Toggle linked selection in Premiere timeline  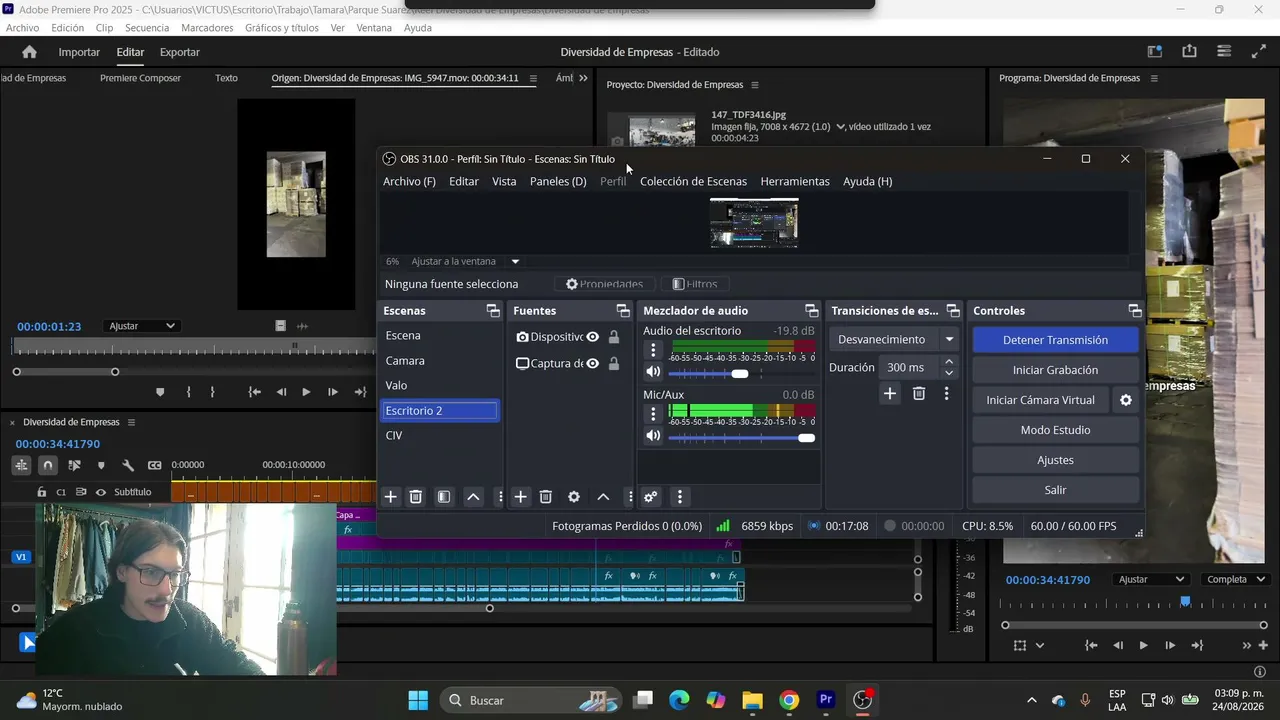tap(74, 465)
